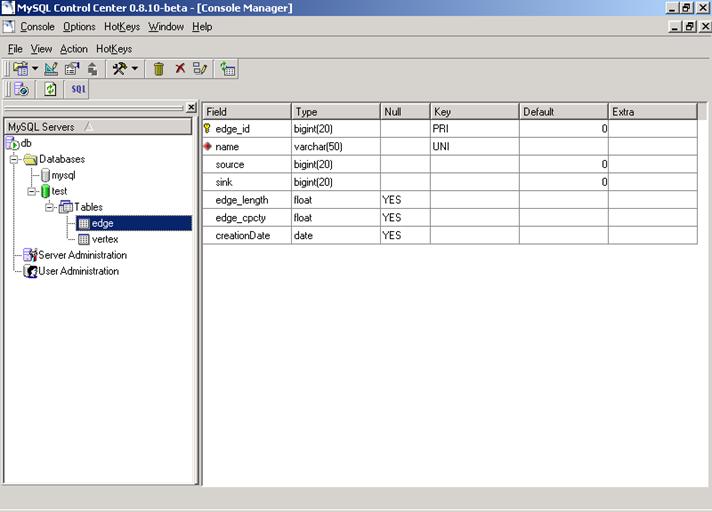Click the MySQL Control Center title bar icon
The image size is (712, 512).
(8, 8)
